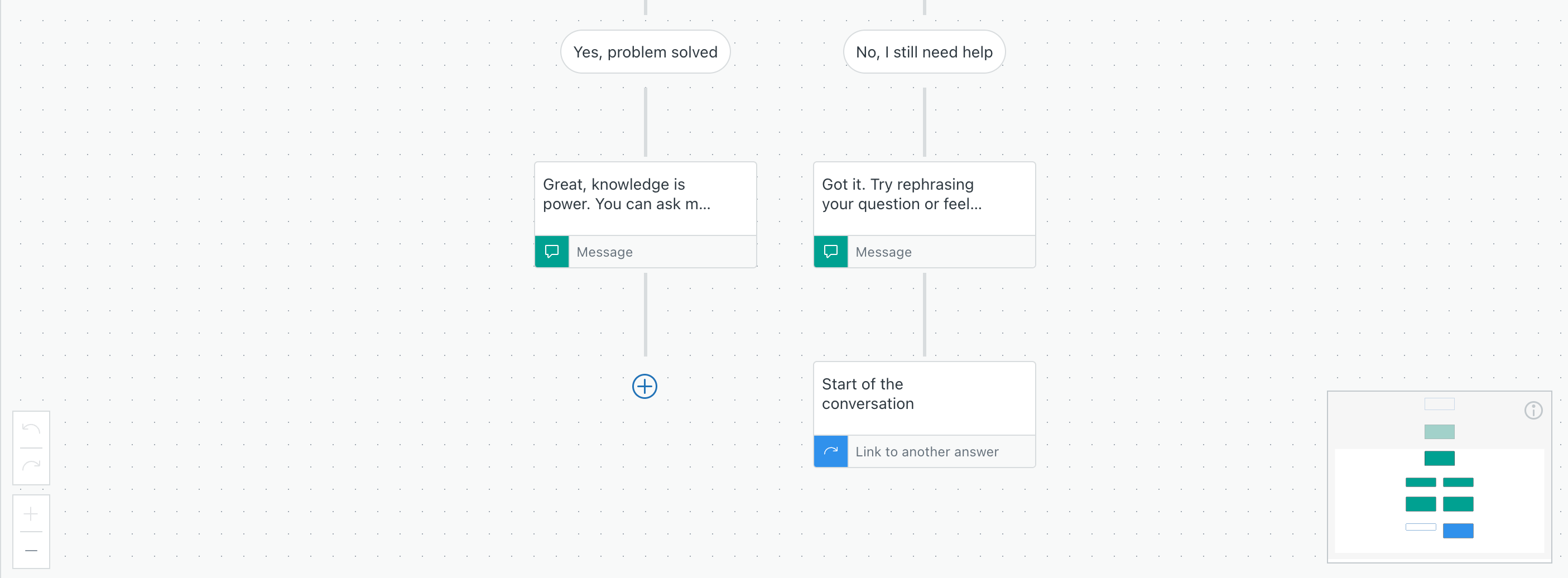Image resolution: width=1568 pixels, height=578 pixels.
Task: Click the undo arrow icon
Action: click(31, 429)
